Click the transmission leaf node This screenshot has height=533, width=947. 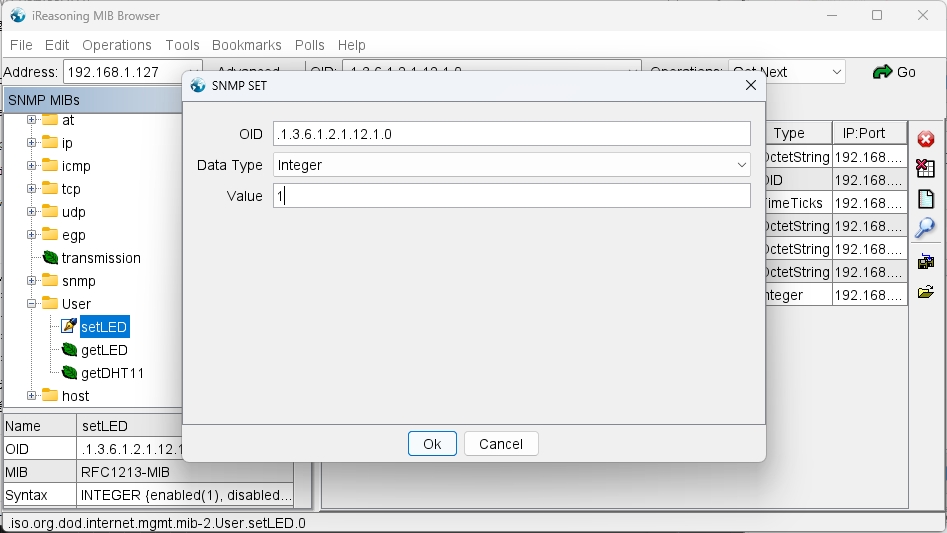[x=101, y=258]
